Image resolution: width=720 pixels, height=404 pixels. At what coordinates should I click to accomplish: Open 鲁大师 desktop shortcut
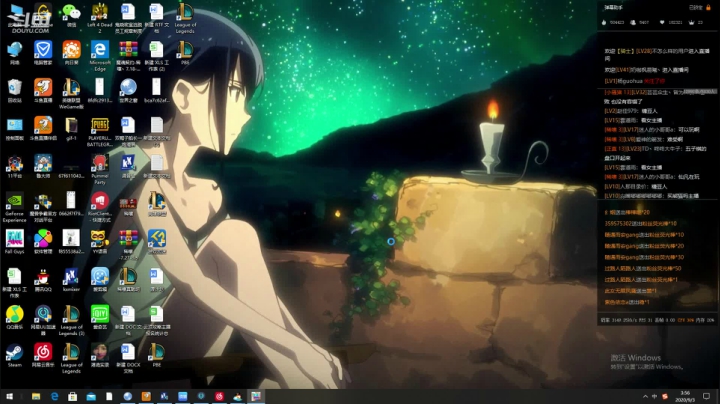pos(43,166)
